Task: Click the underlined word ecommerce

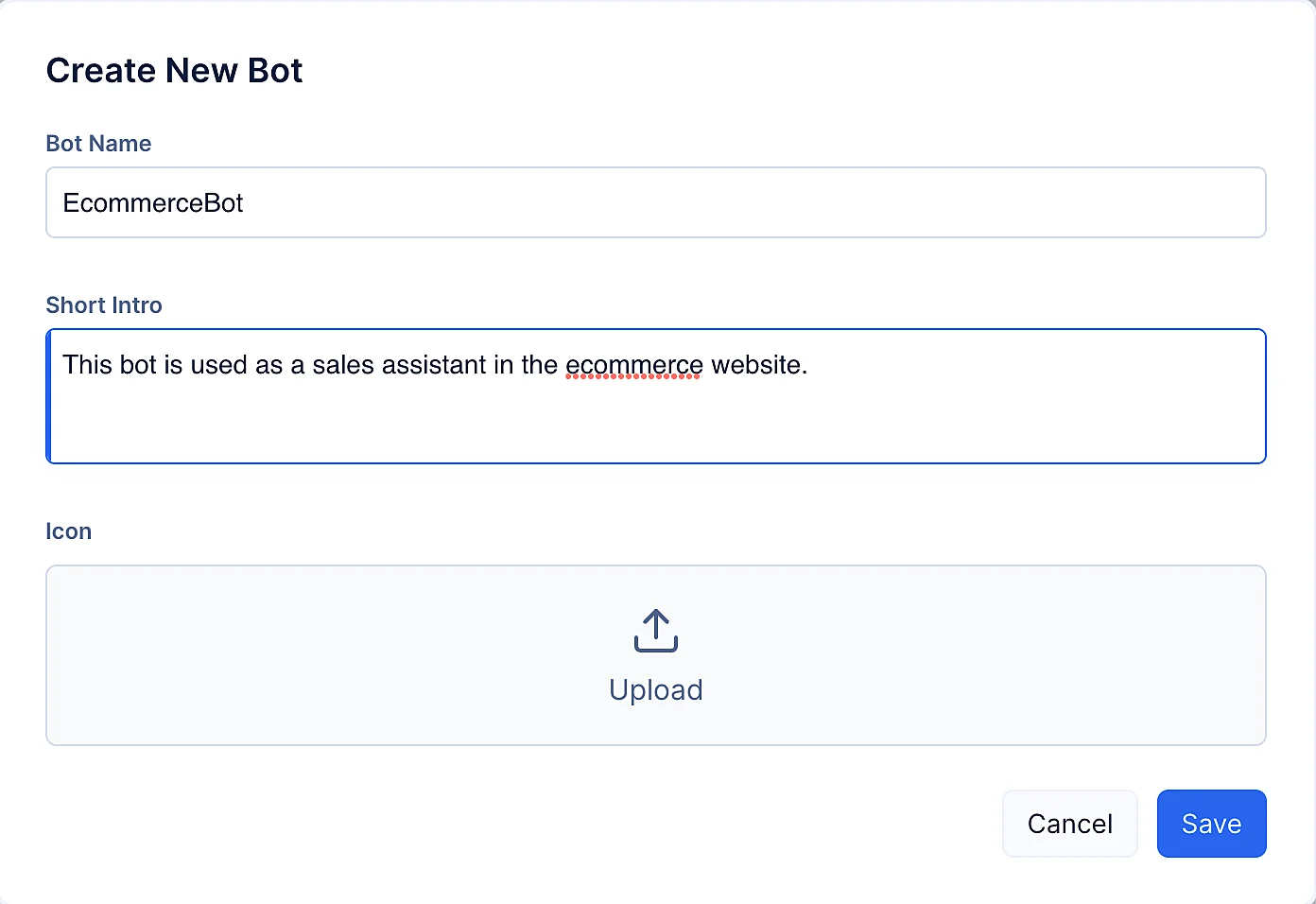Action: pyautogui.click(x=634, y=365)
